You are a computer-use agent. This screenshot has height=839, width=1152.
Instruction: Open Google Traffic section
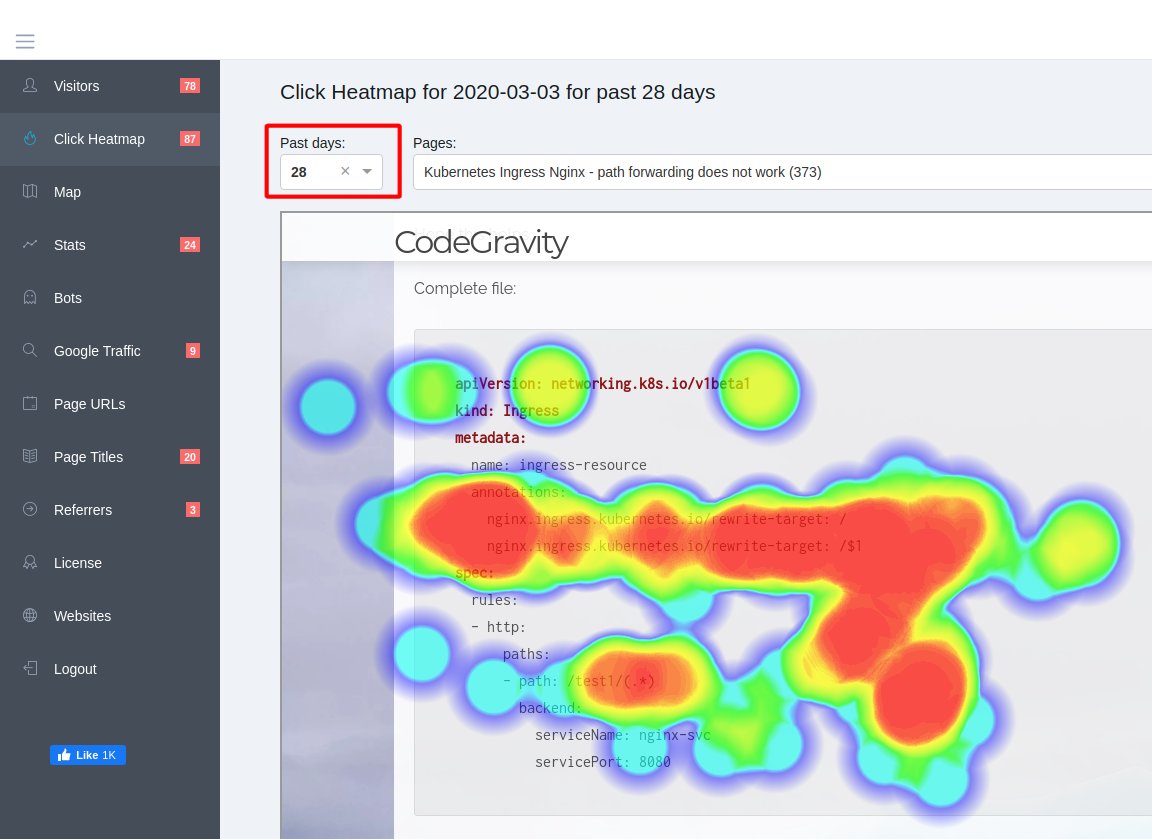point(110,350)
